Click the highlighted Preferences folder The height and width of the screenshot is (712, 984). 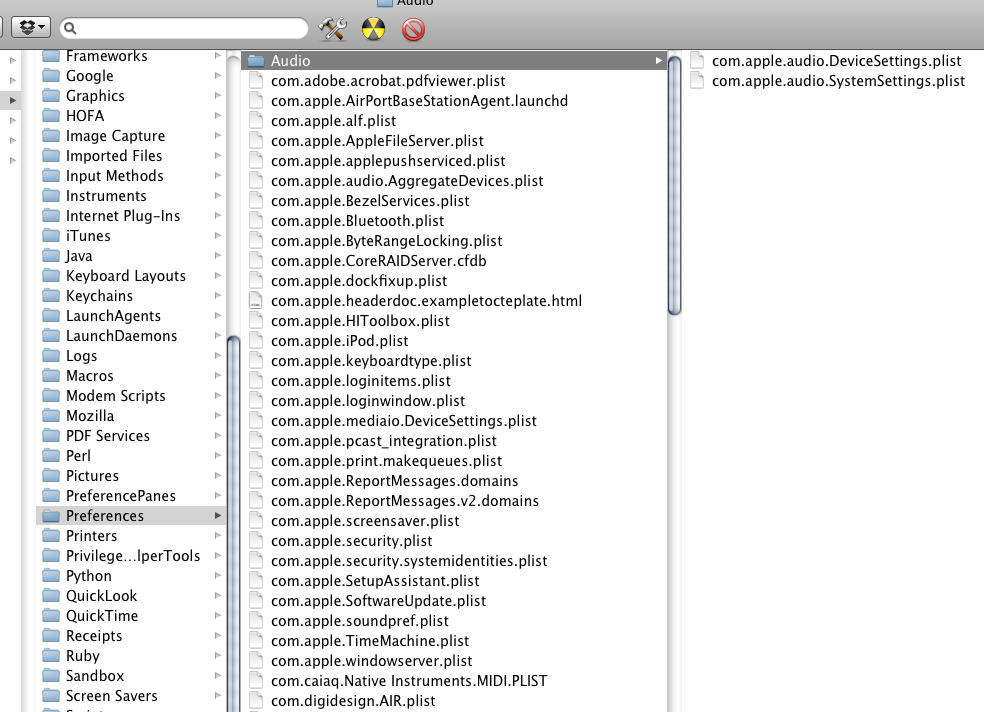click(131, 516)
